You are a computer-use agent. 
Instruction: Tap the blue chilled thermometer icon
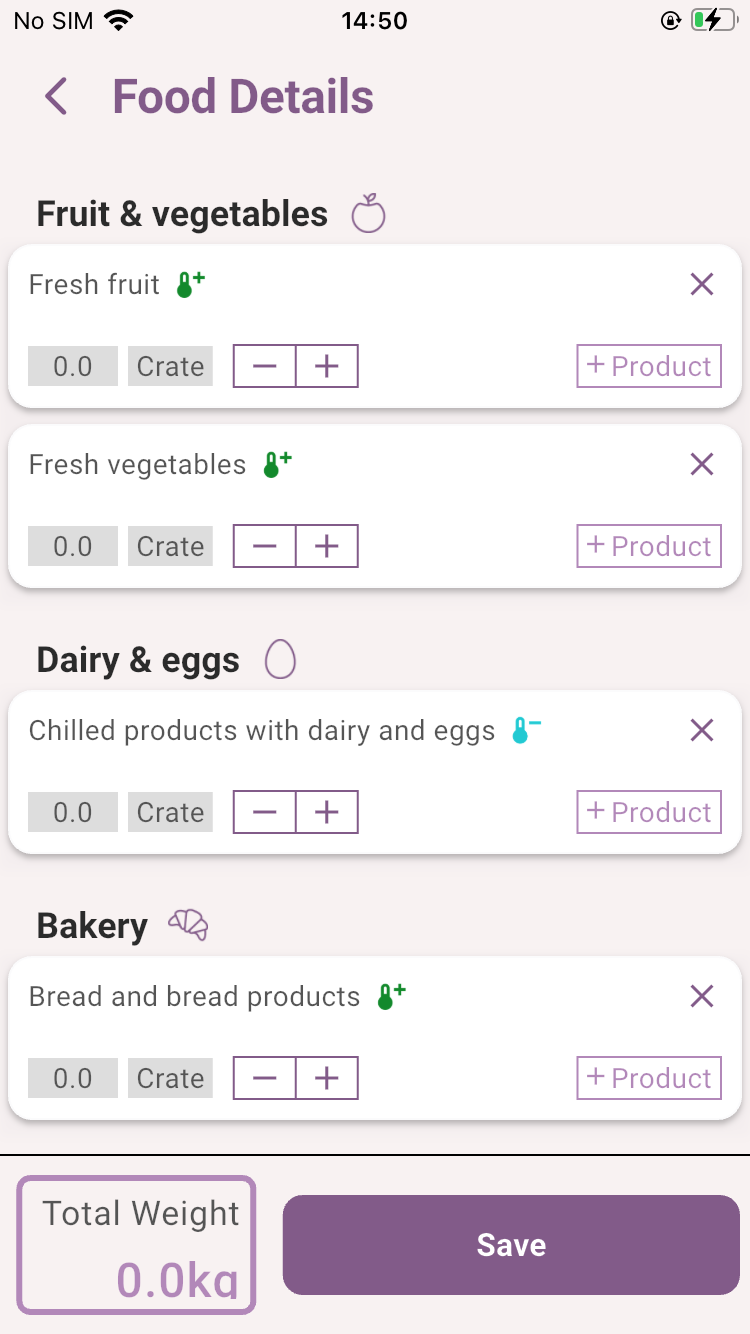point(525,730)
